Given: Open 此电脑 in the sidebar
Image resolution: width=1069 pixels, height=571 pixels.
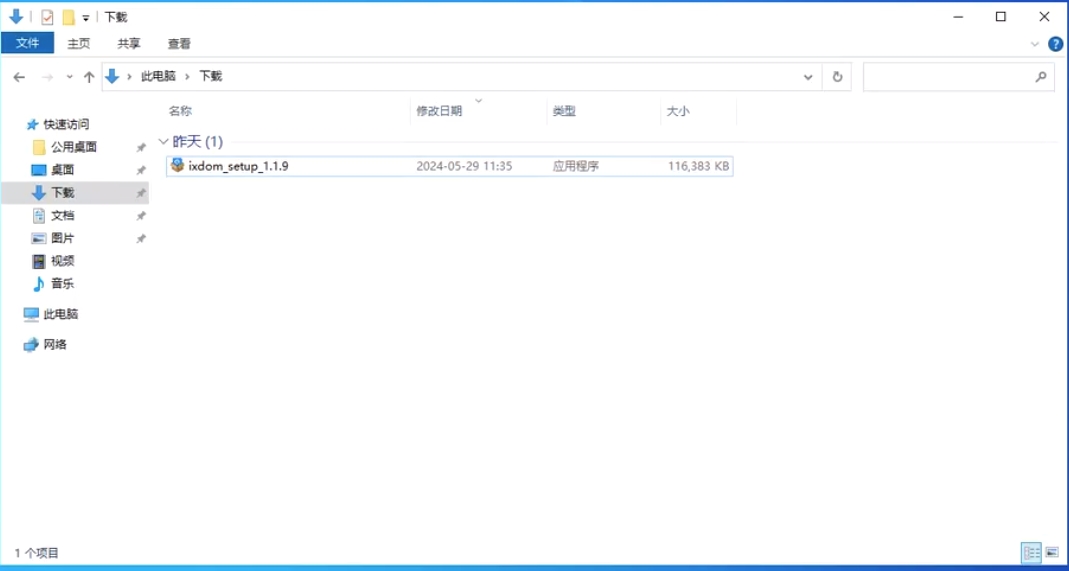Looking at the screenshot, I should [61, 314].
